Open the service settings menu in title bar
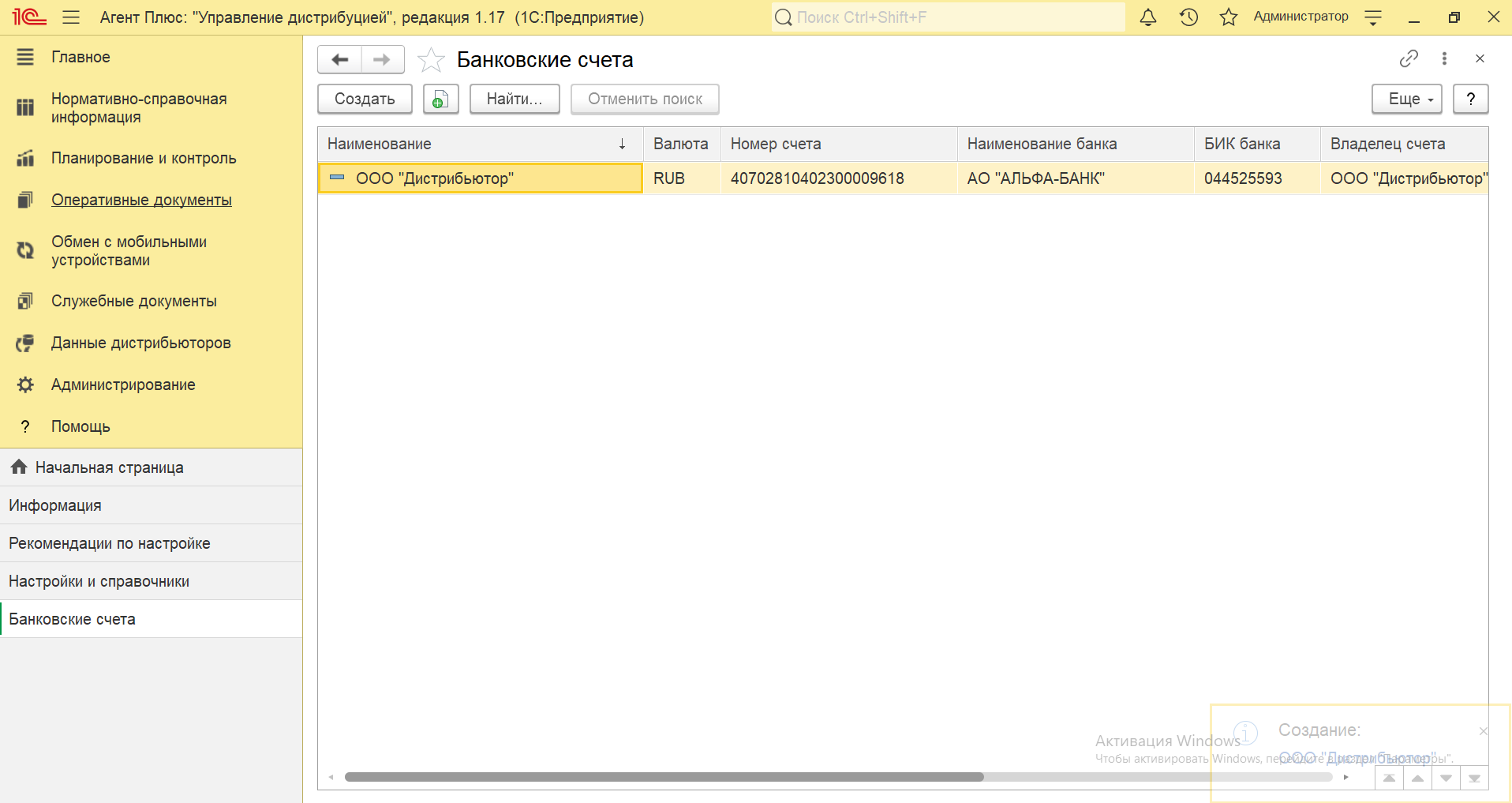Screen dimensions: 1512x803 [x=1373, y=17]
